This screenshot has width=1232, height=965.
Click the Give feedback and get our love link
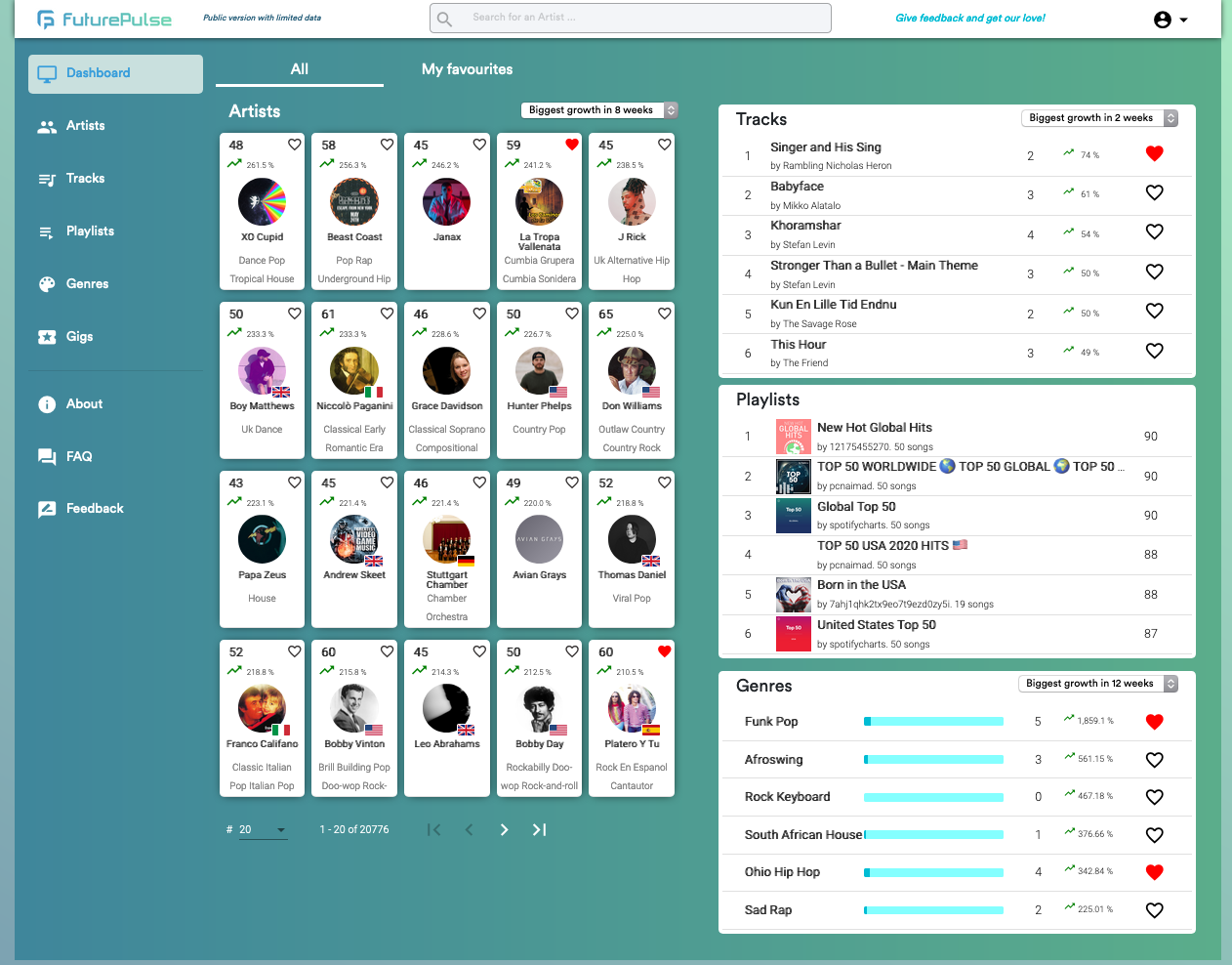point(969,18)
